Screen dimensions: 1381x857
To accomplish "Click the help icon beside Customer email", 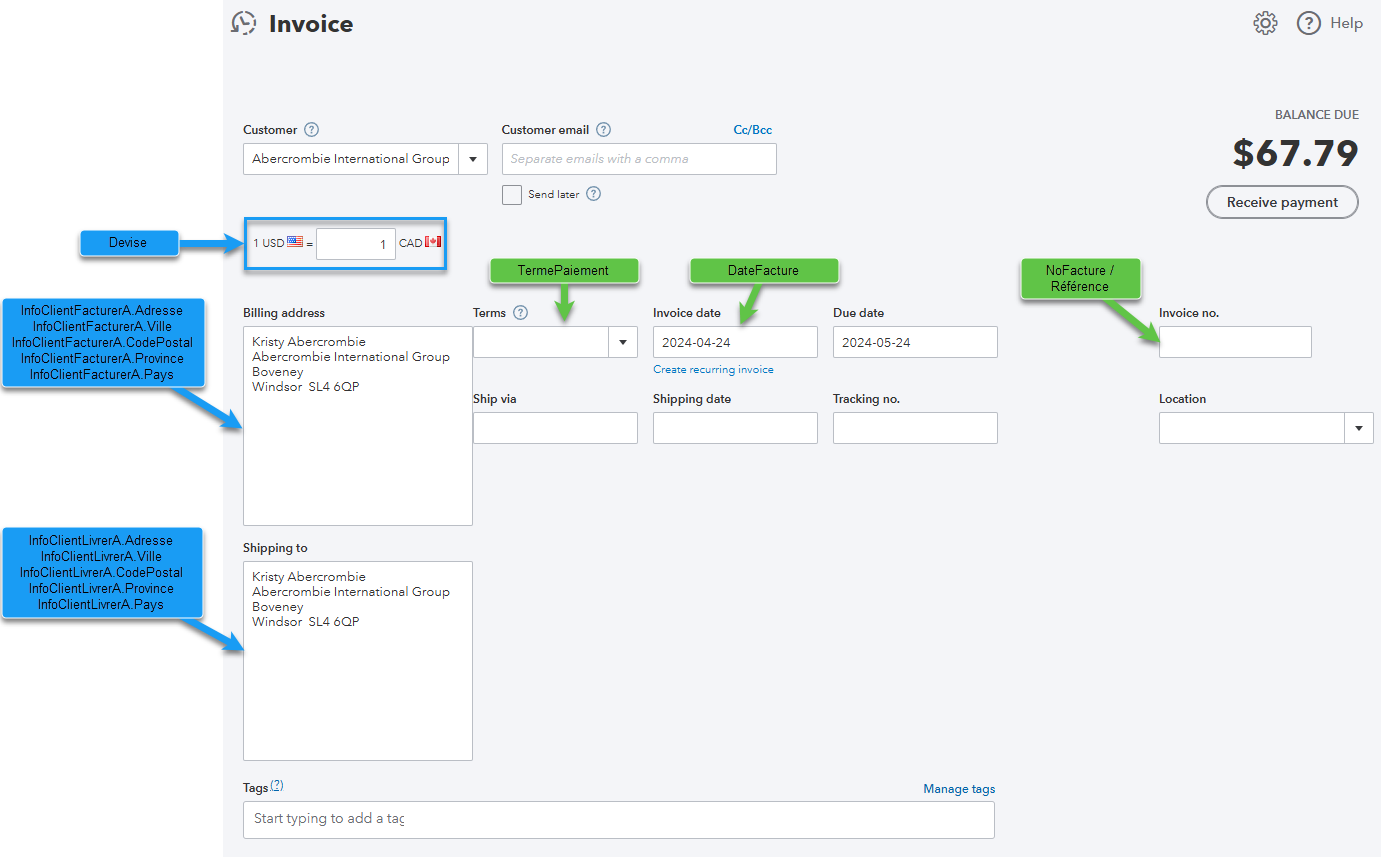I will (603, 130).
